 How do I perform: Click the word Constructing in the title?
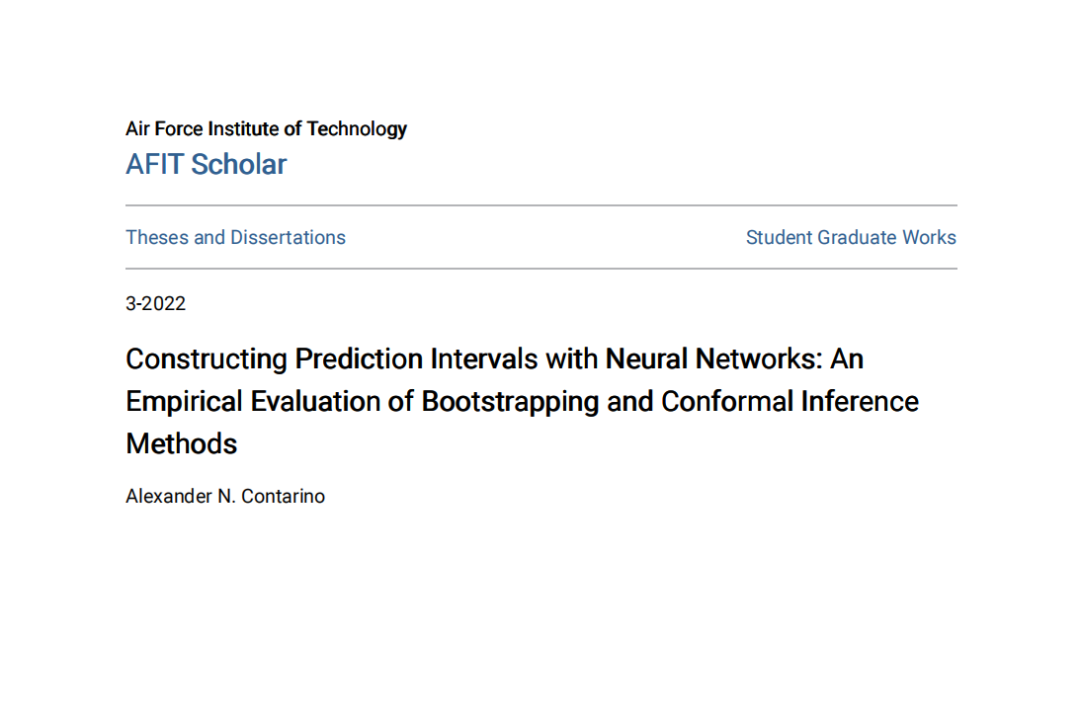[206, 358]
